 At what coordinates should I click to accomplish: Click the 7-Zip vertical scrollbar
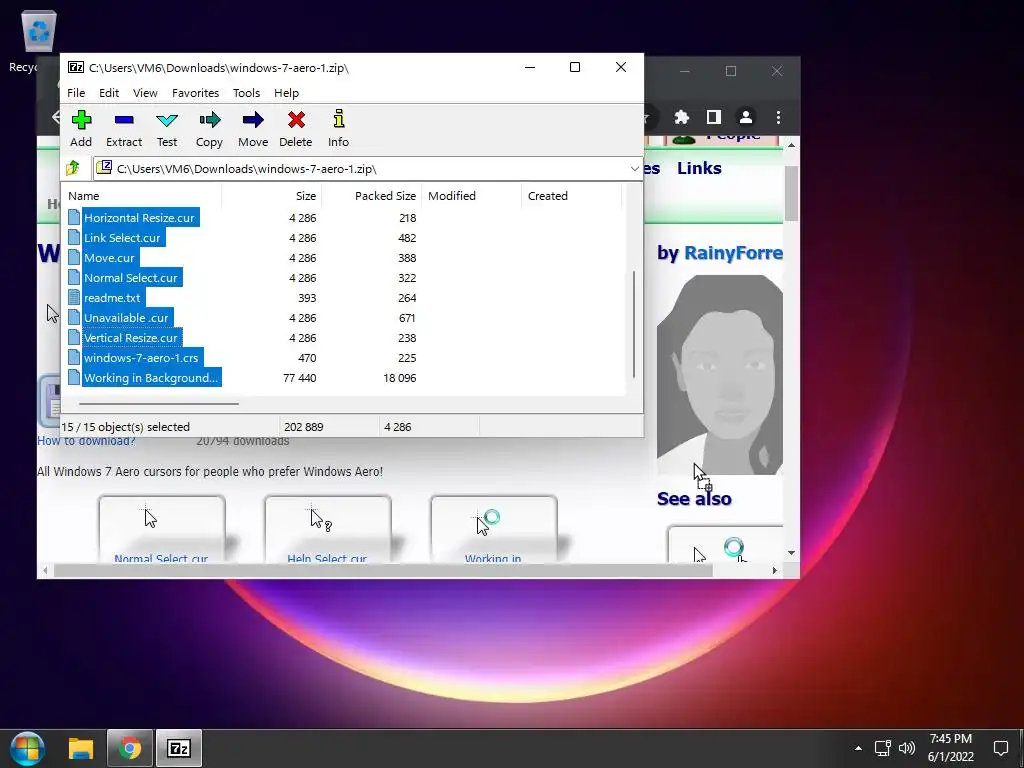[633, 325]
